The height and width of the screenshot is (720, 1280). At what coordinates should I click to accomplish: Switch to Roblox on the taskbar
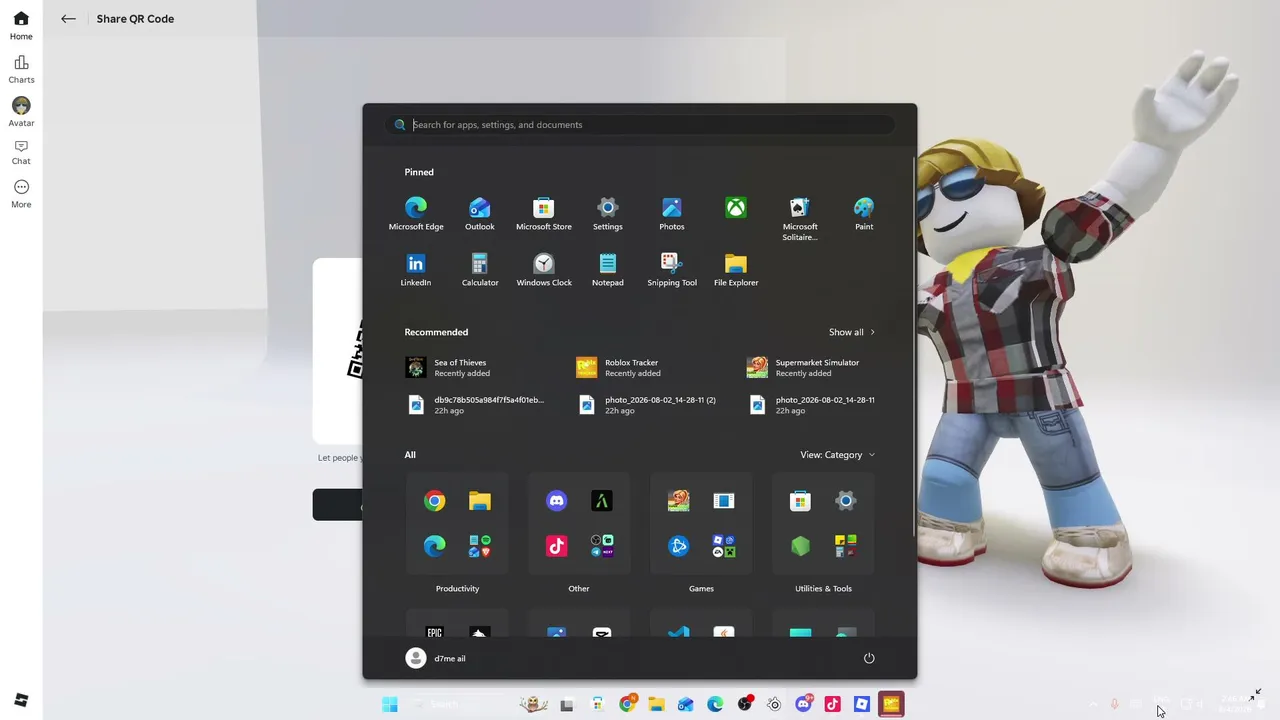coord(862,705)
